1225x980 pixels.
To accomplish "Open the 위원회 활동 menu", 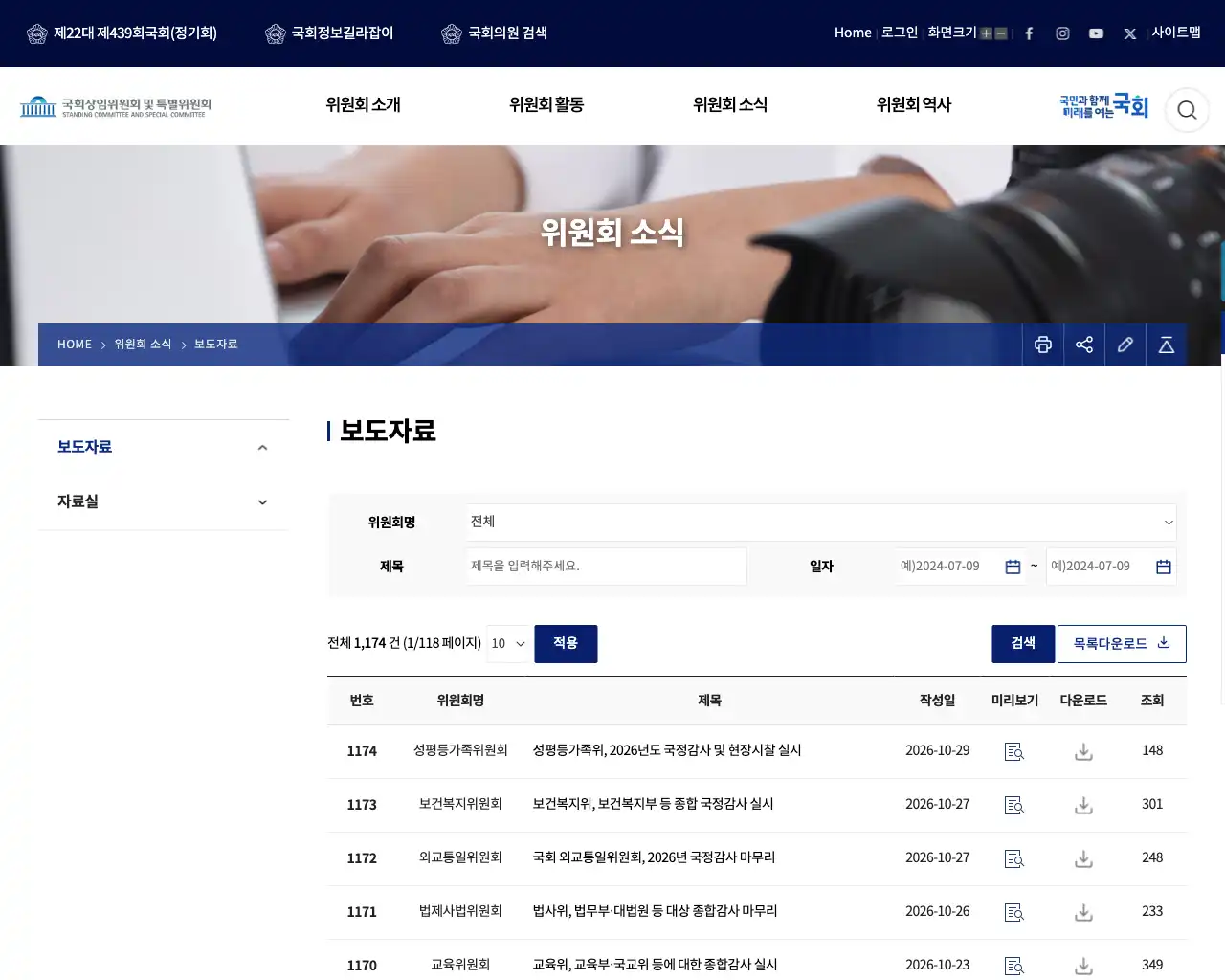I will (546, 105).
